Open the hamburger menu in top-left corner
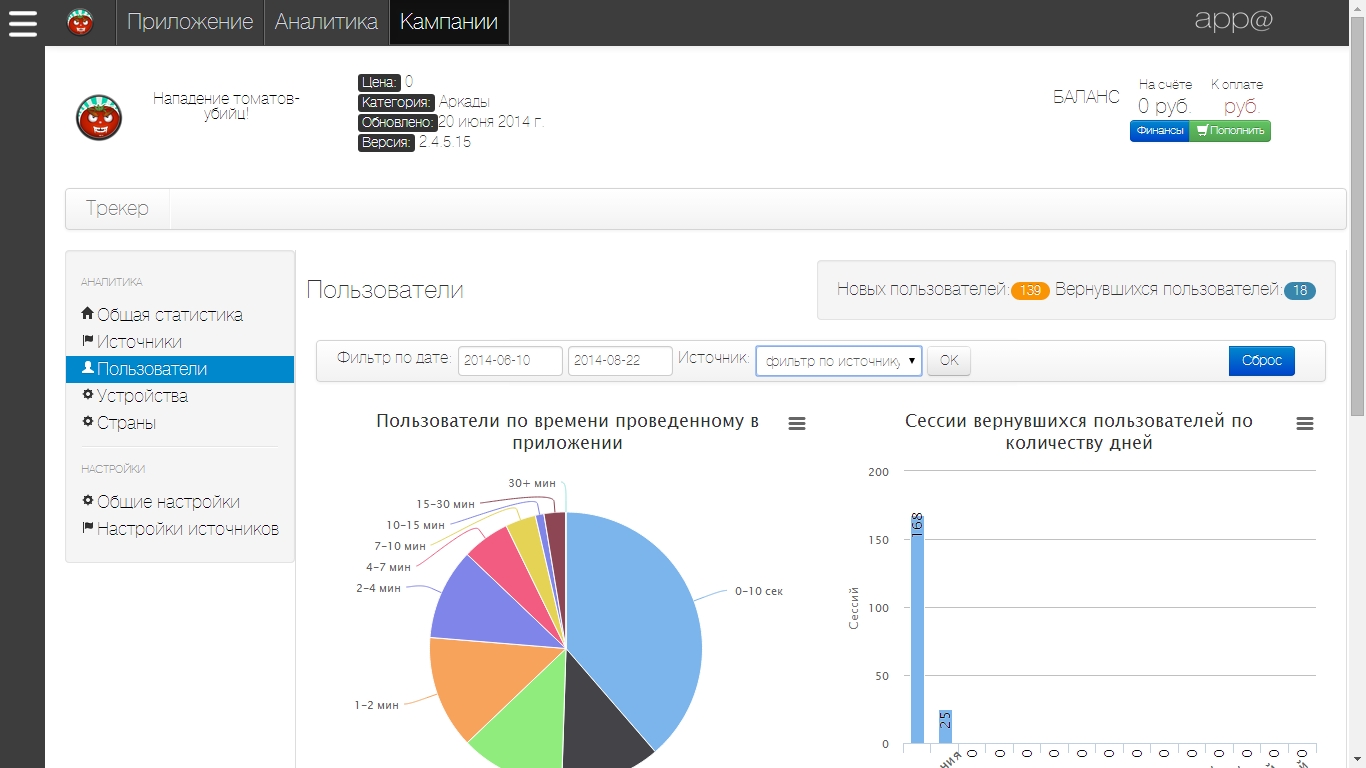The image size is (1366, 768). pos(22,23)
